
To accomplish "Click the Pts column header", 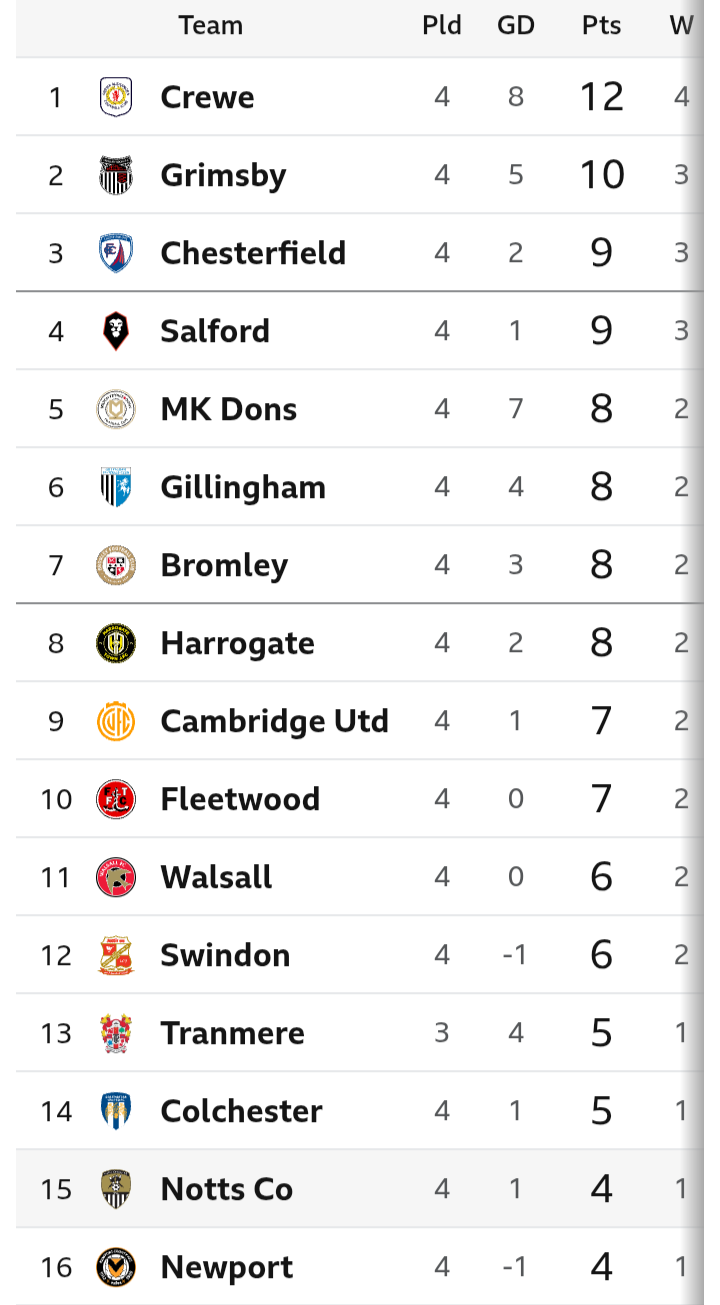I will (602, 26).
